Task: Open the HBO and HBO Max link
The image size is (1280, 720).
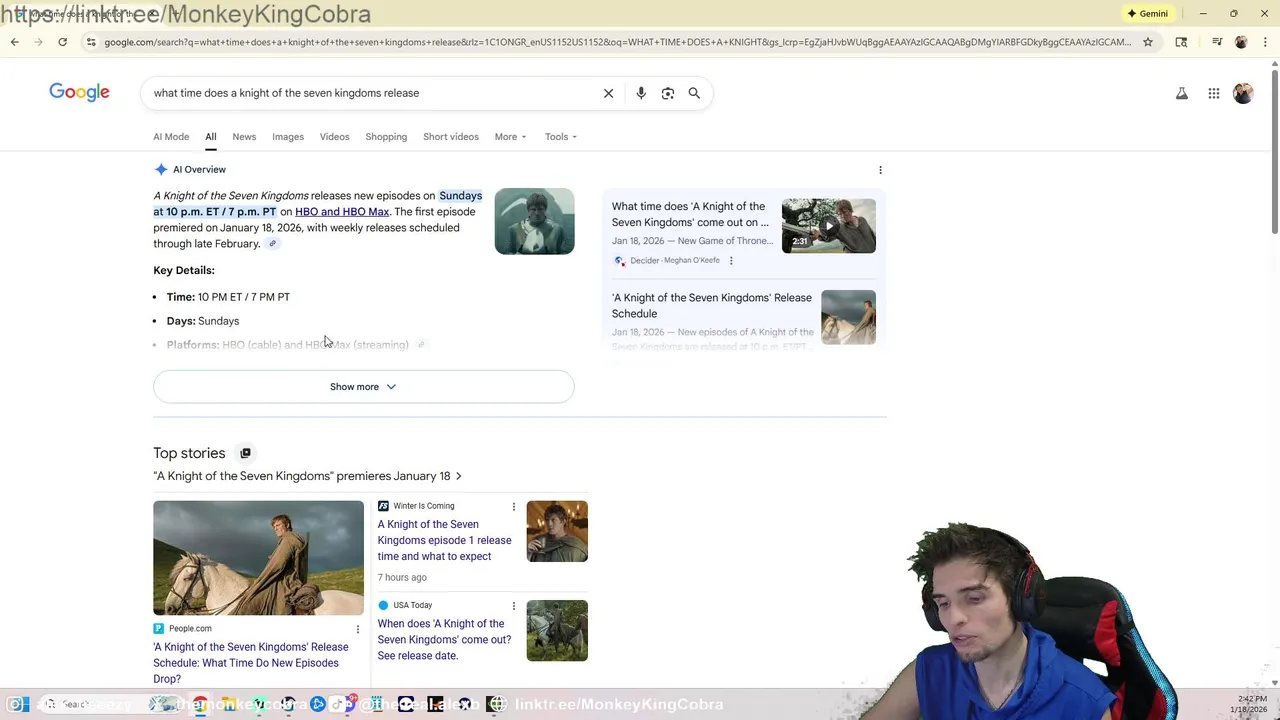Action: (x=342, y=212)
